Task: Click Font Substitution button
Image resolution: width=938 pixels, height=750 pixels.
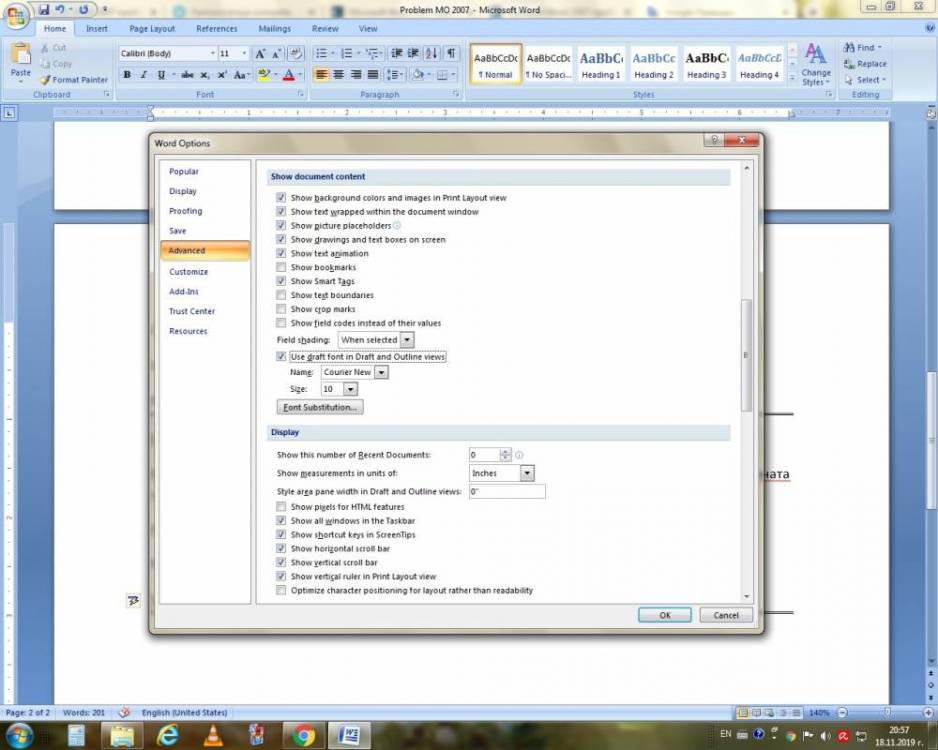Action: point(320,407)
